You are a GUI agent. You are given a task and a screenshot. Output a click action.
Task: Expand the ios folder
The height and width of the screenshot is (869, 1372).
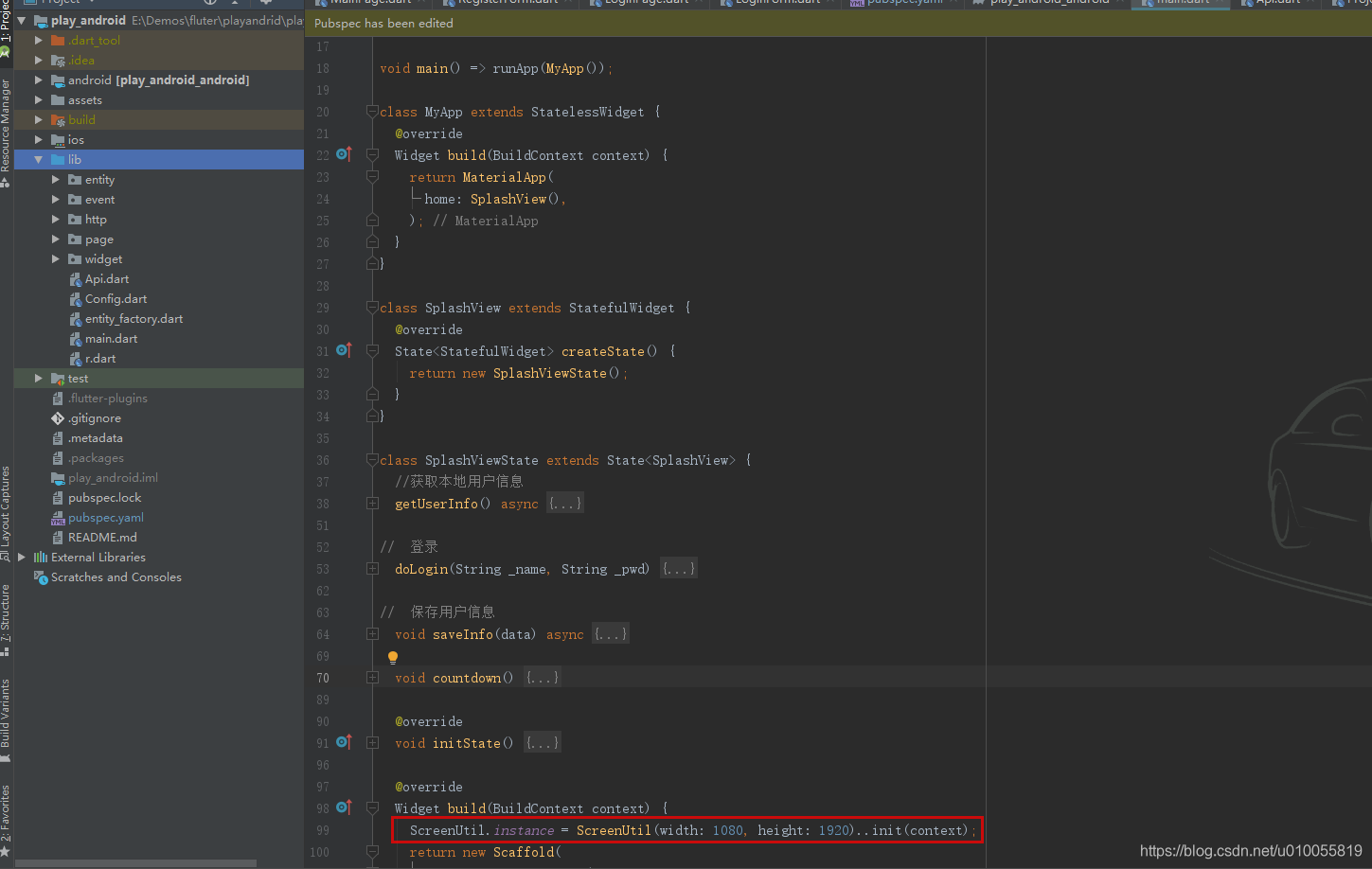pyautogui.click(x=39, y=140)
